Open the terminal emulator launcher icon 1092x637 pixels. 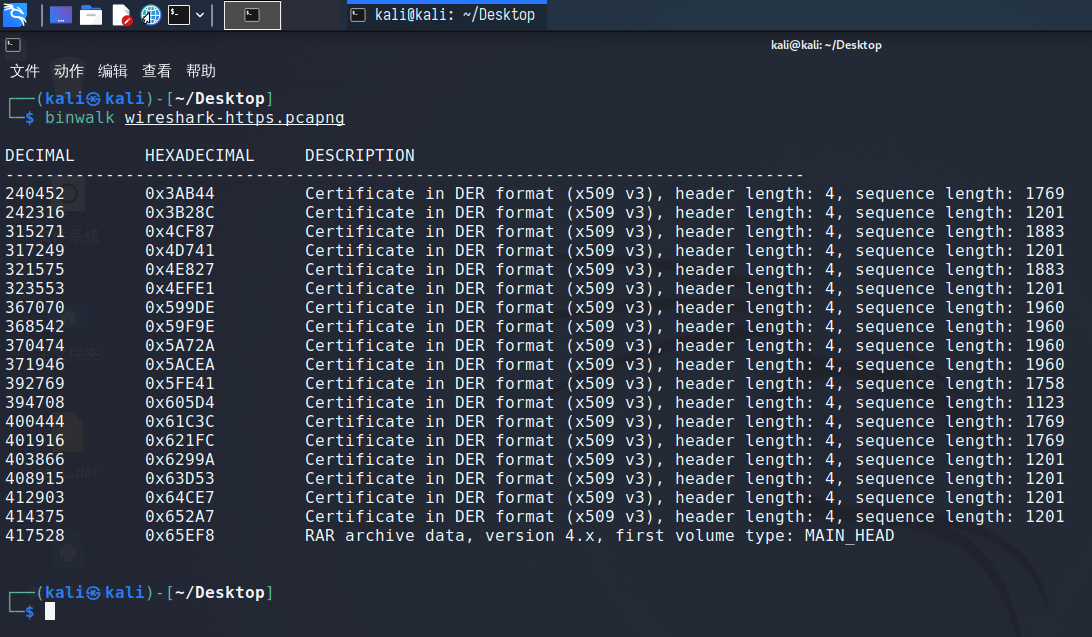[x=179, y=15]
